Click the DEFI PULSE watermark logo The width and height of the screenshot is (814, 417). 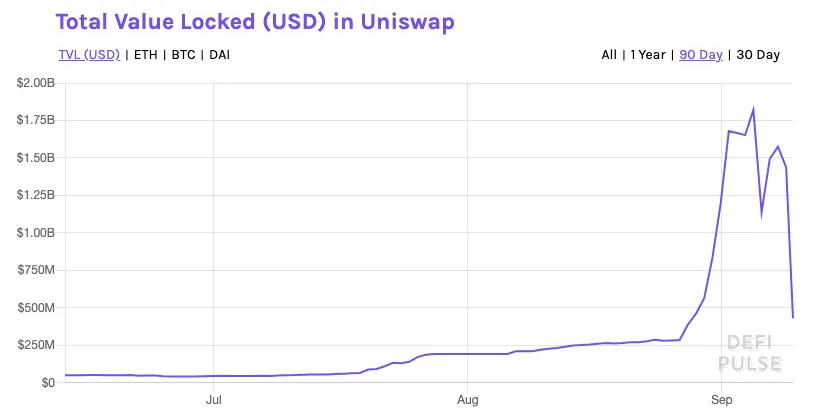tap(750, 353)
